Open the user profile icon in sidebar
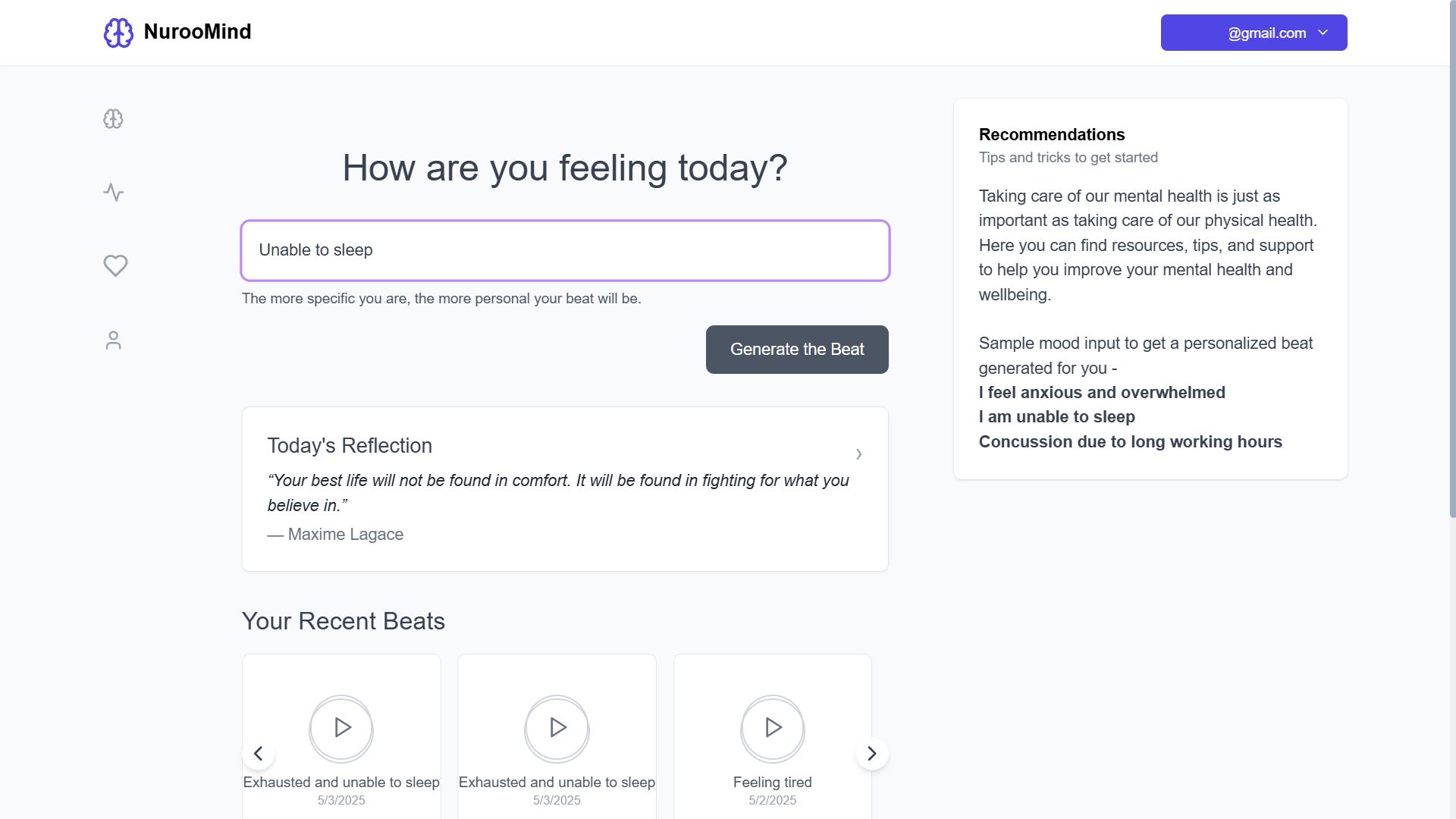1456x819 pixels. pyautogui.click(x=113, y=340)
